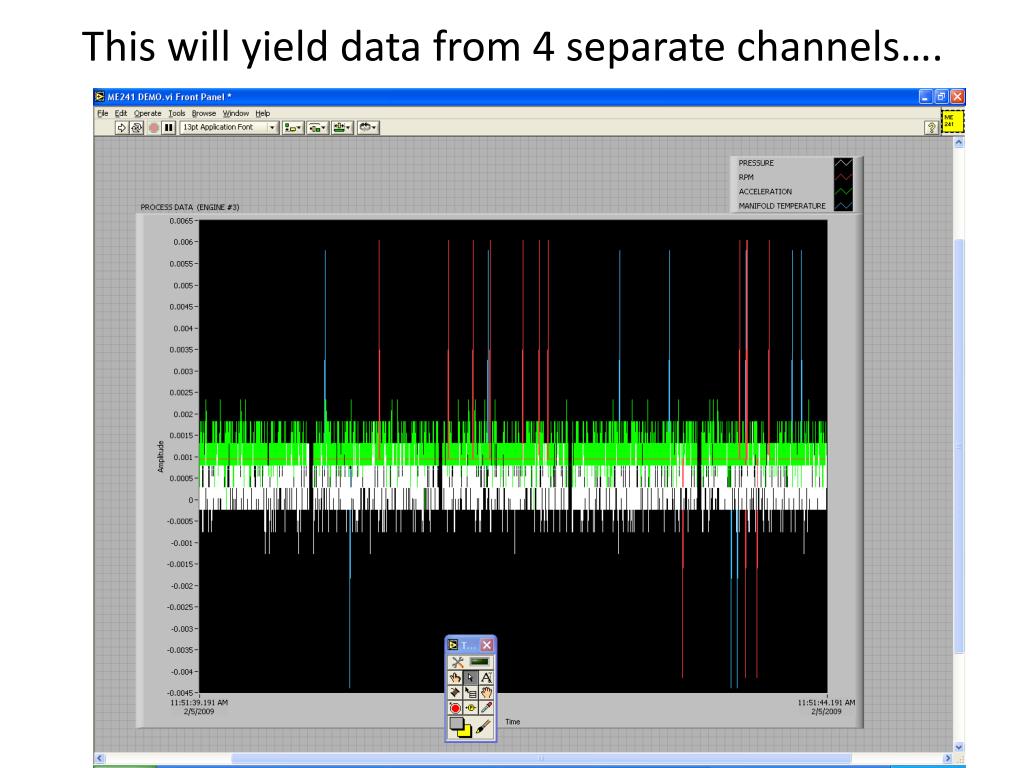Image resolution: width=1024 pixels, height=768 pixels.
Task: Click the PRESSURE plot legend sample
Action: [x=843, y=163]
